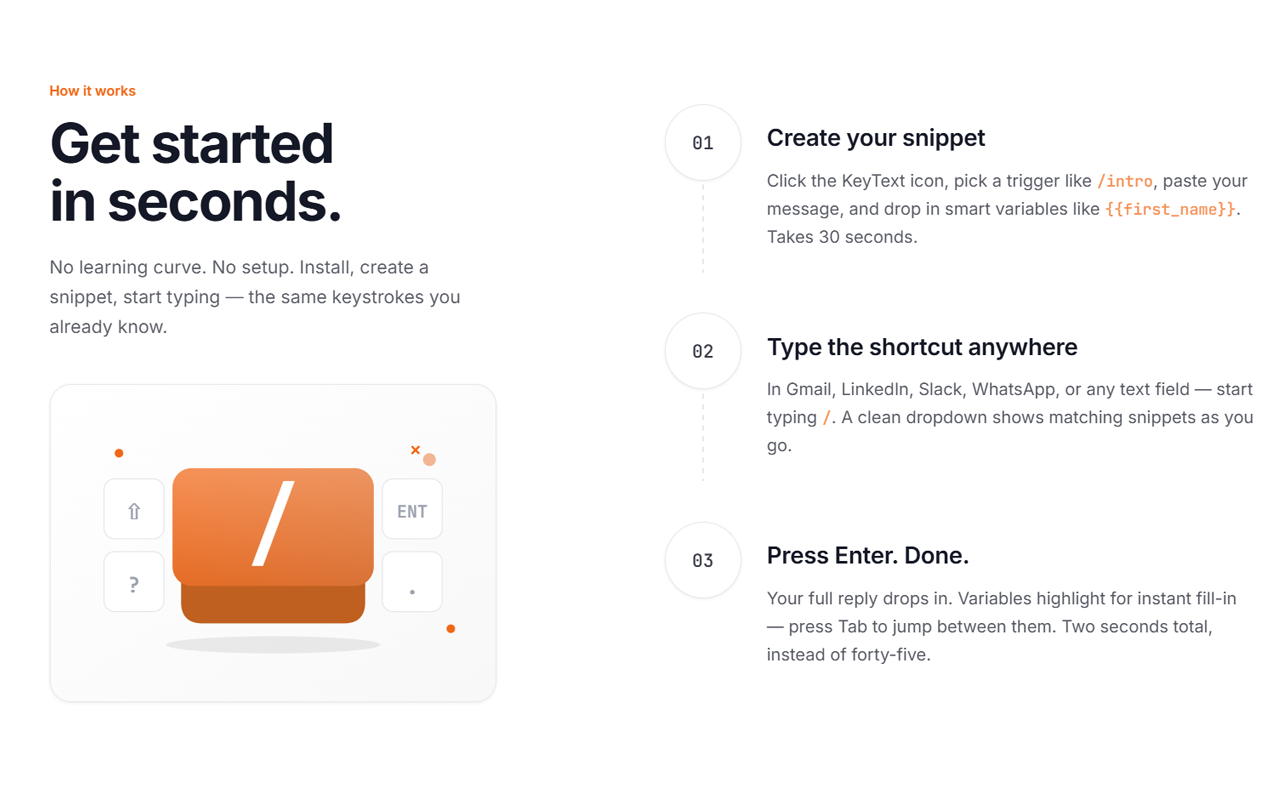The height and width of the screenshot is (800, 1280).
Task: Click "Type the shortcut anywhere" heading
Action: pyautogui.click(x=921, y=347)
